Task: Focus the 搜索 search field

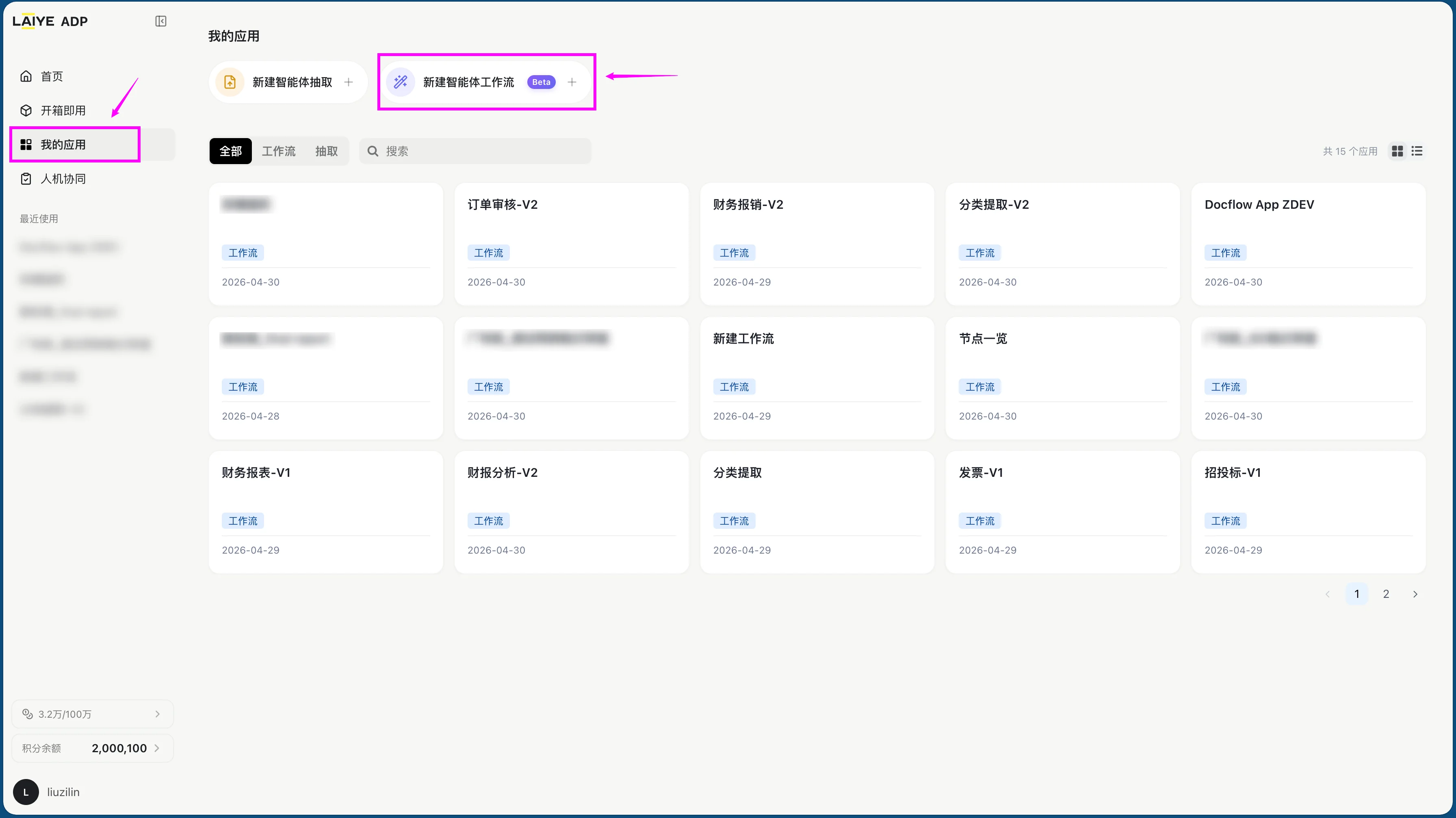Action: 475,151
